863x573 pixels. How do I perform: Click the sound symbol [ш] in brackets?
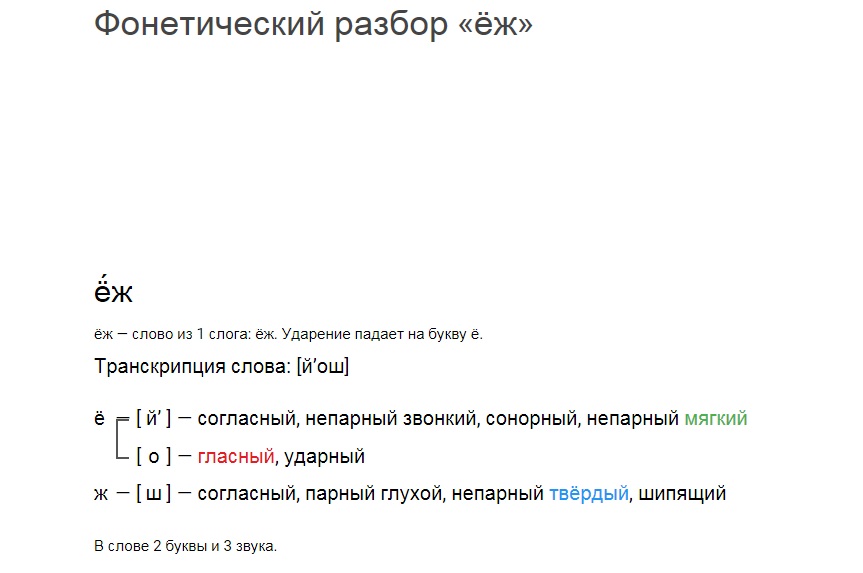coord(154,493)
